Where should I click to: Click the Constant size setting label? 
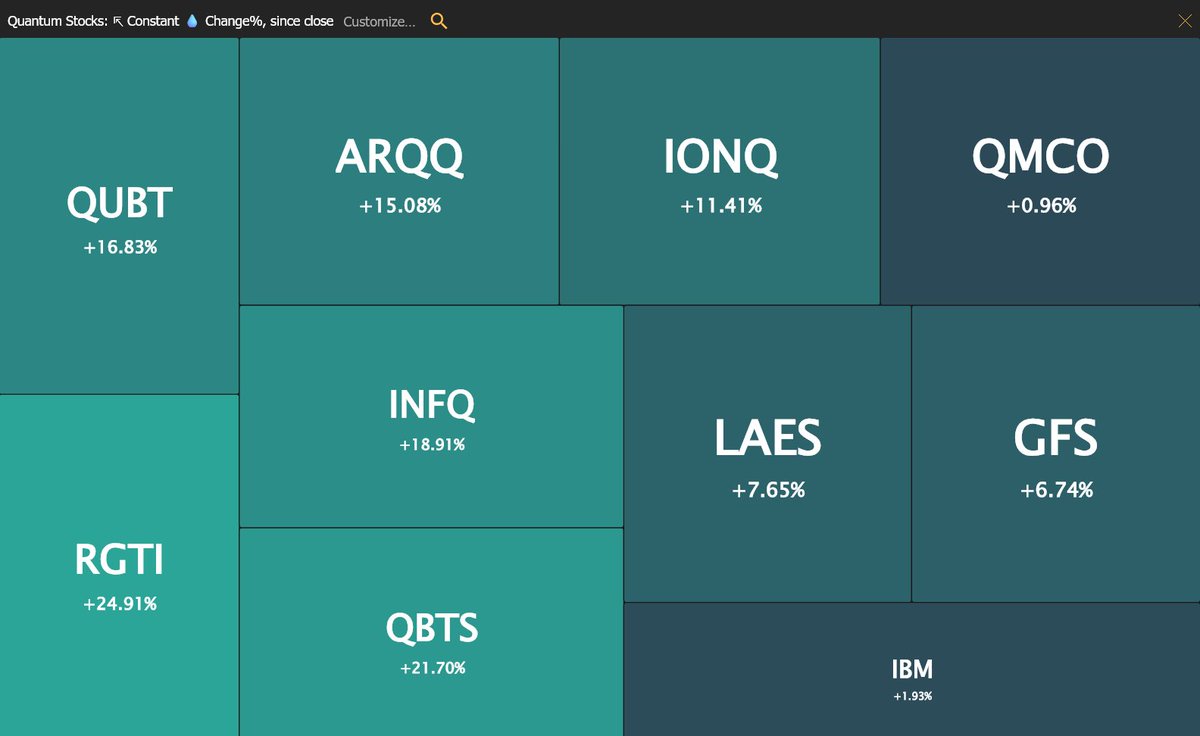coord(153,21)
